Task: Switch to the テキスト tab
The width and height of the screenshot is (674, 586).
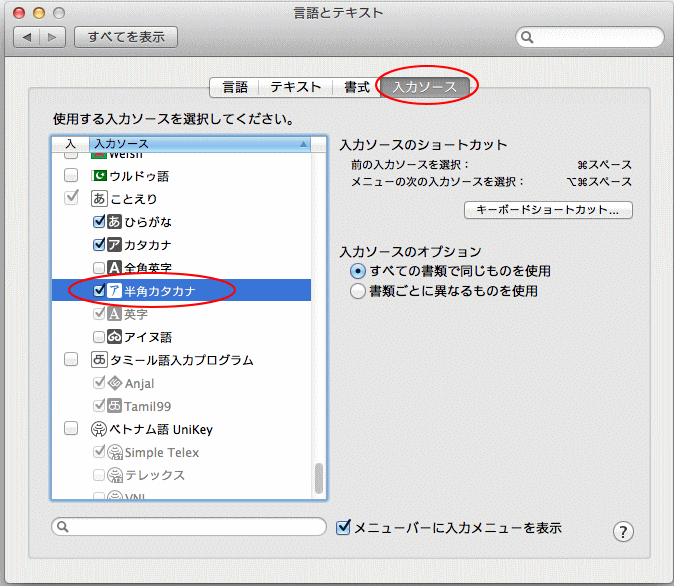Action: point(296,87)
